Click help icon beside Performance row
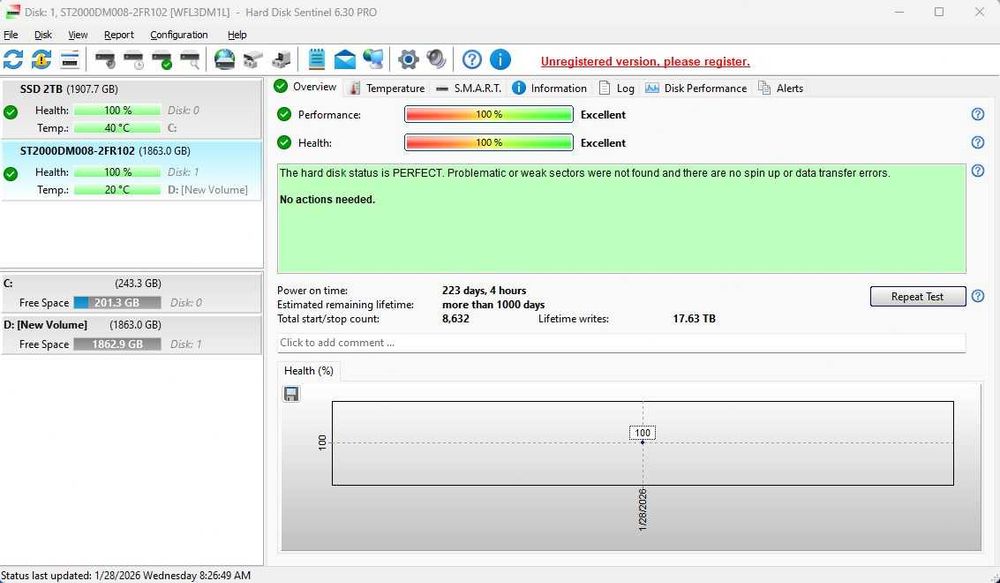Viewport: 1000px width, 583px height. tap(978, 114)
